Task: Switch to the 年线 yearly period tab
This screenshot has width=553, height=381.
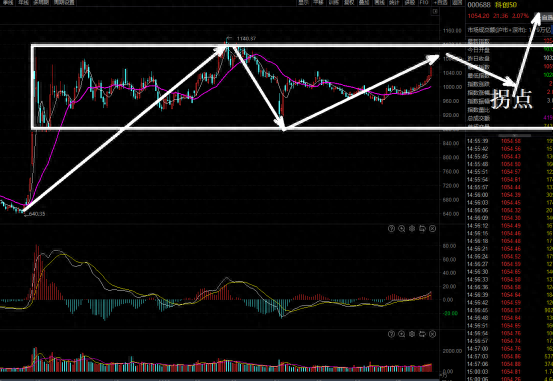Action: tap(24, 2)
